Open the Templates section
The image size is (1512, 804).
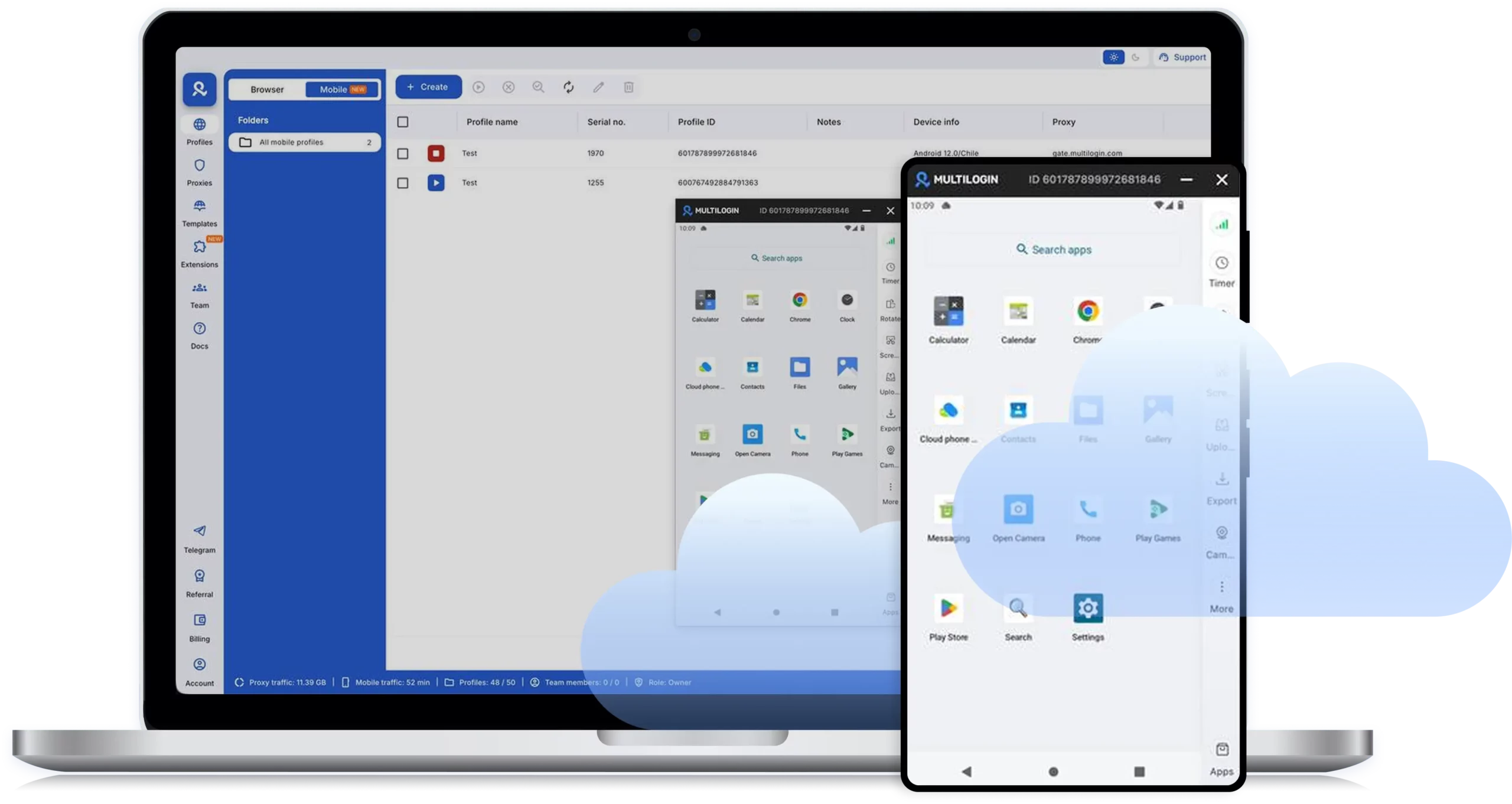200,213
